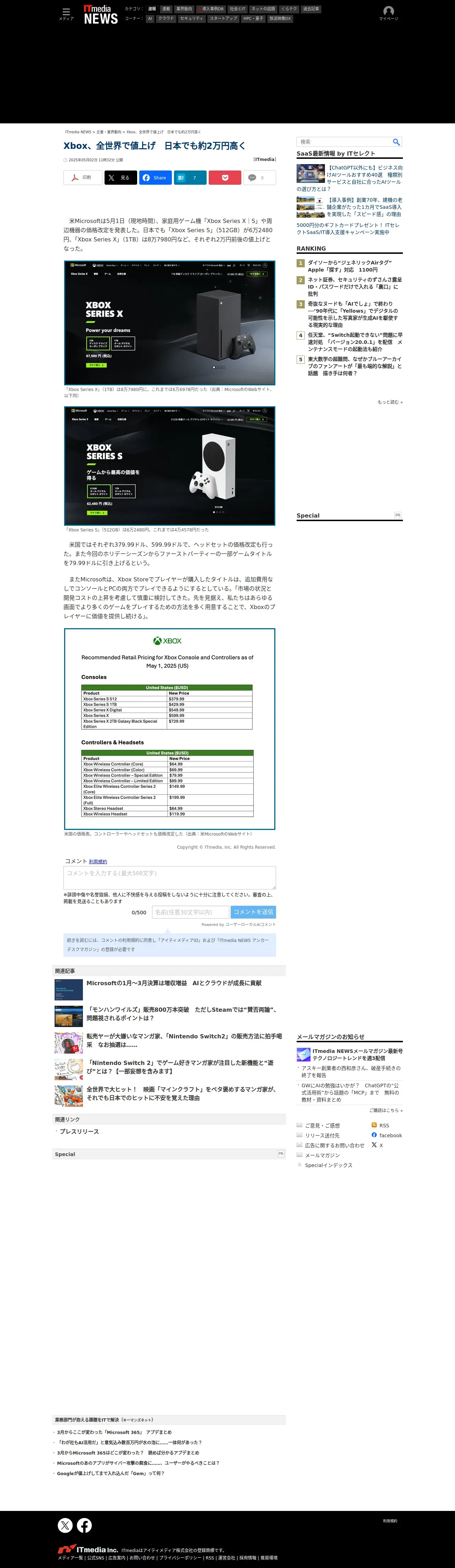455x1568 pixels.
Task: Click the ITmedia NEWS logo
Action: pos(100,15)
